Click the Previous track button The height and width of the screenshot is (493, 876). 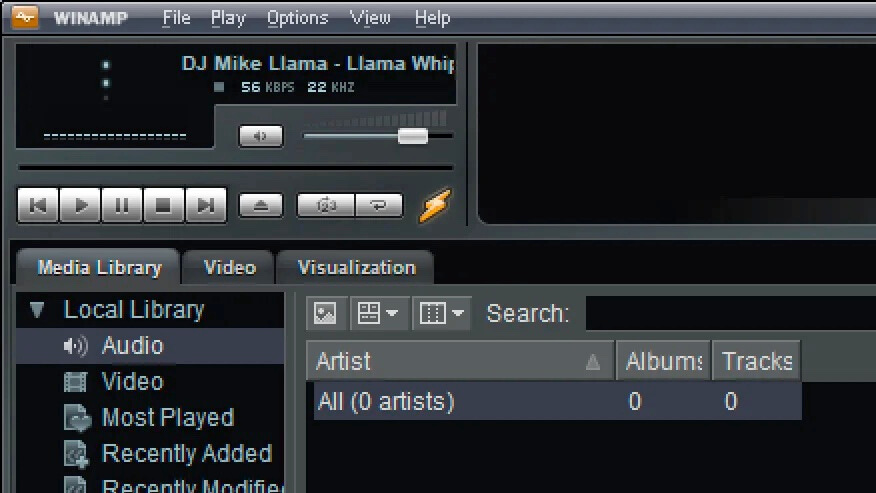(x=38, y=205)
